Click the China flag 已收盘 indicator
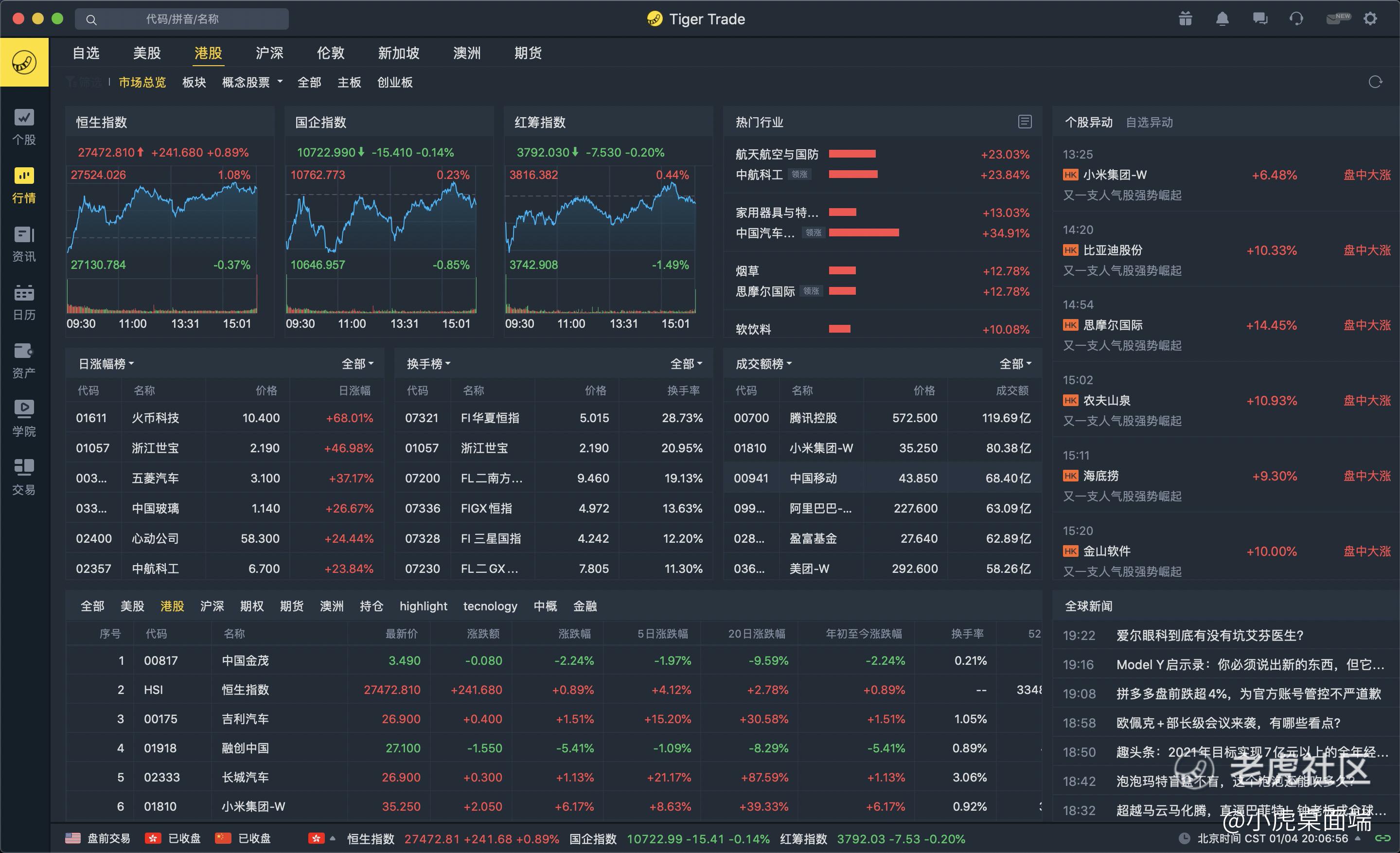The width and height of the screenshot is (1400, 853). click(x=243, y=838)
